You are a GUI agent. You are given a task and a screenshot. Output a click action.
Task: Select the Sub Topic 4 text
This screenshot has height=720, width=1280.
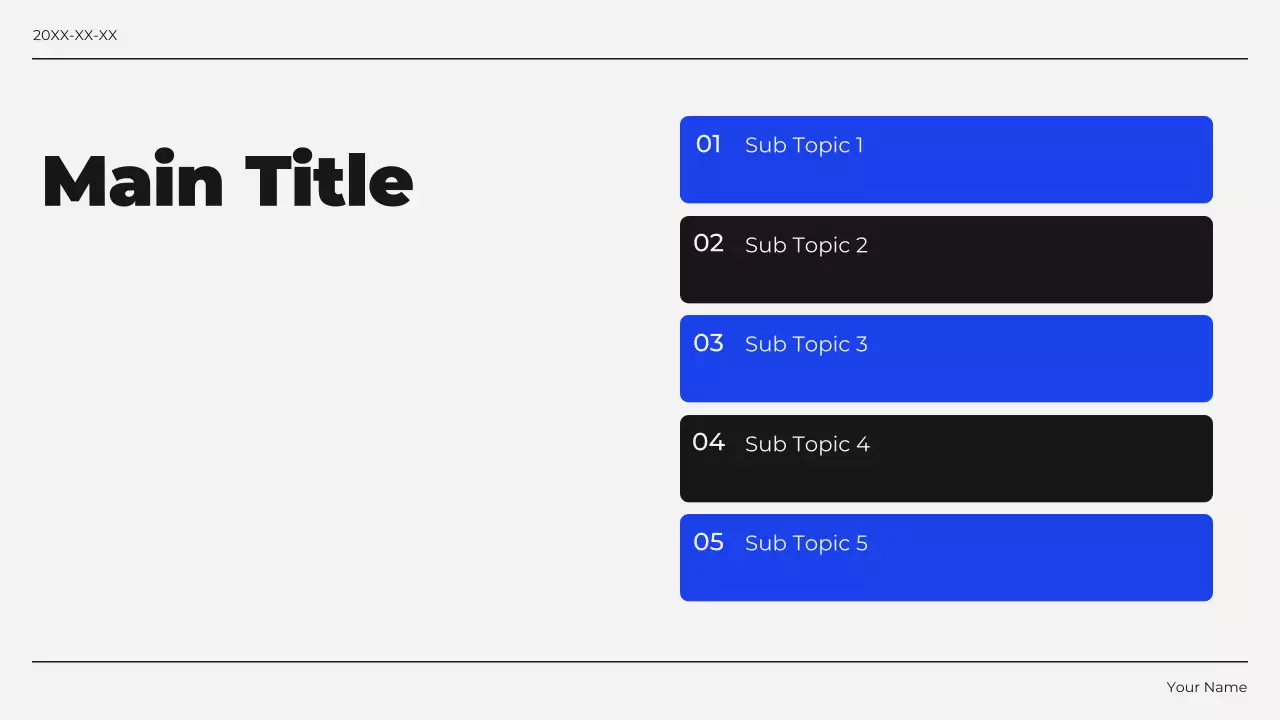tap(807, 444)
